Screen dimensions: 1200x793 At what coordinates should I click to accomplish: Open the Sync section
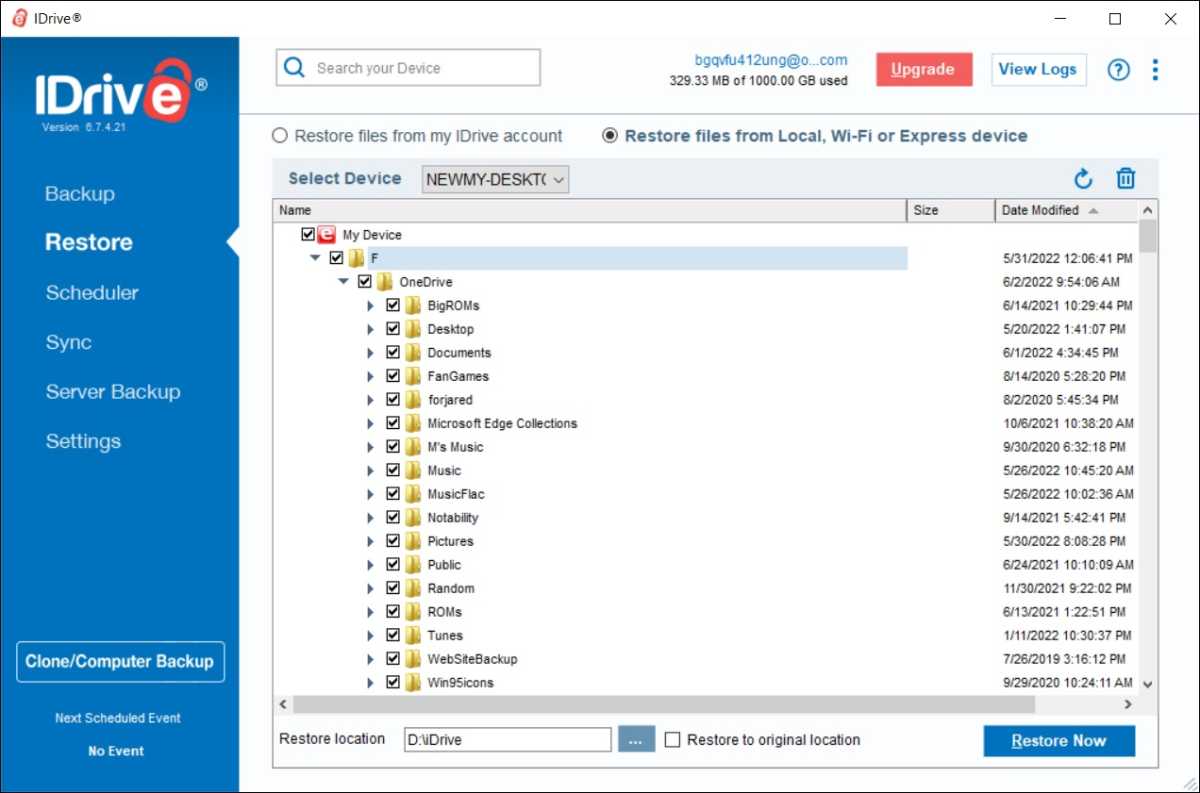[x=69, y=343]
